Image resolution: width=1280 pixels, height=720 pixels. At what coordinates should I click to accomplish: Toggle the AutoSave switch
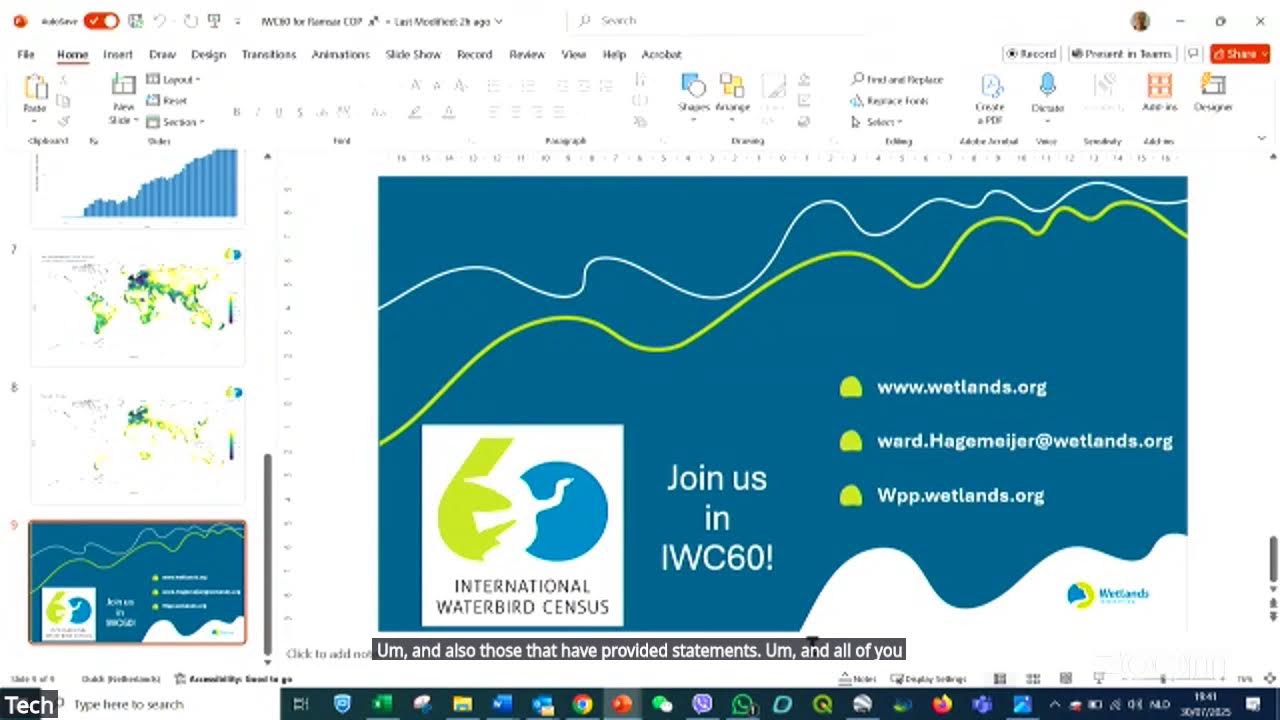101,20
